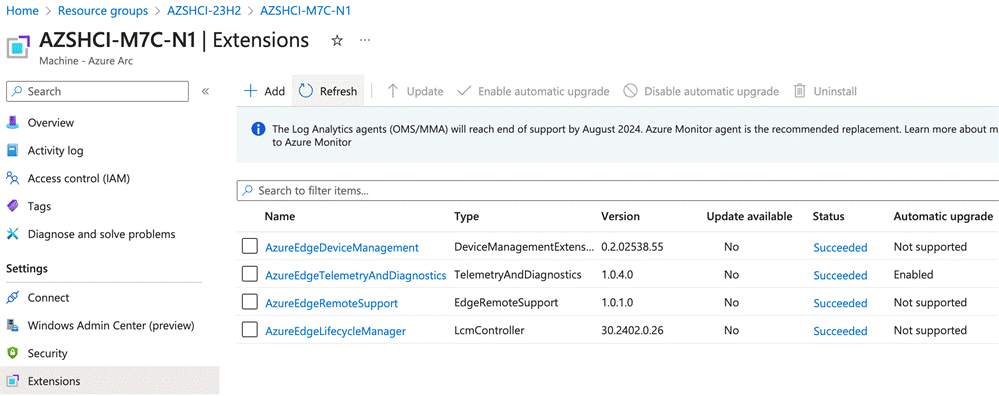999x396 pixels.
Task: Open the ellipsis more options menu
Action: click(x=365, y=40)
